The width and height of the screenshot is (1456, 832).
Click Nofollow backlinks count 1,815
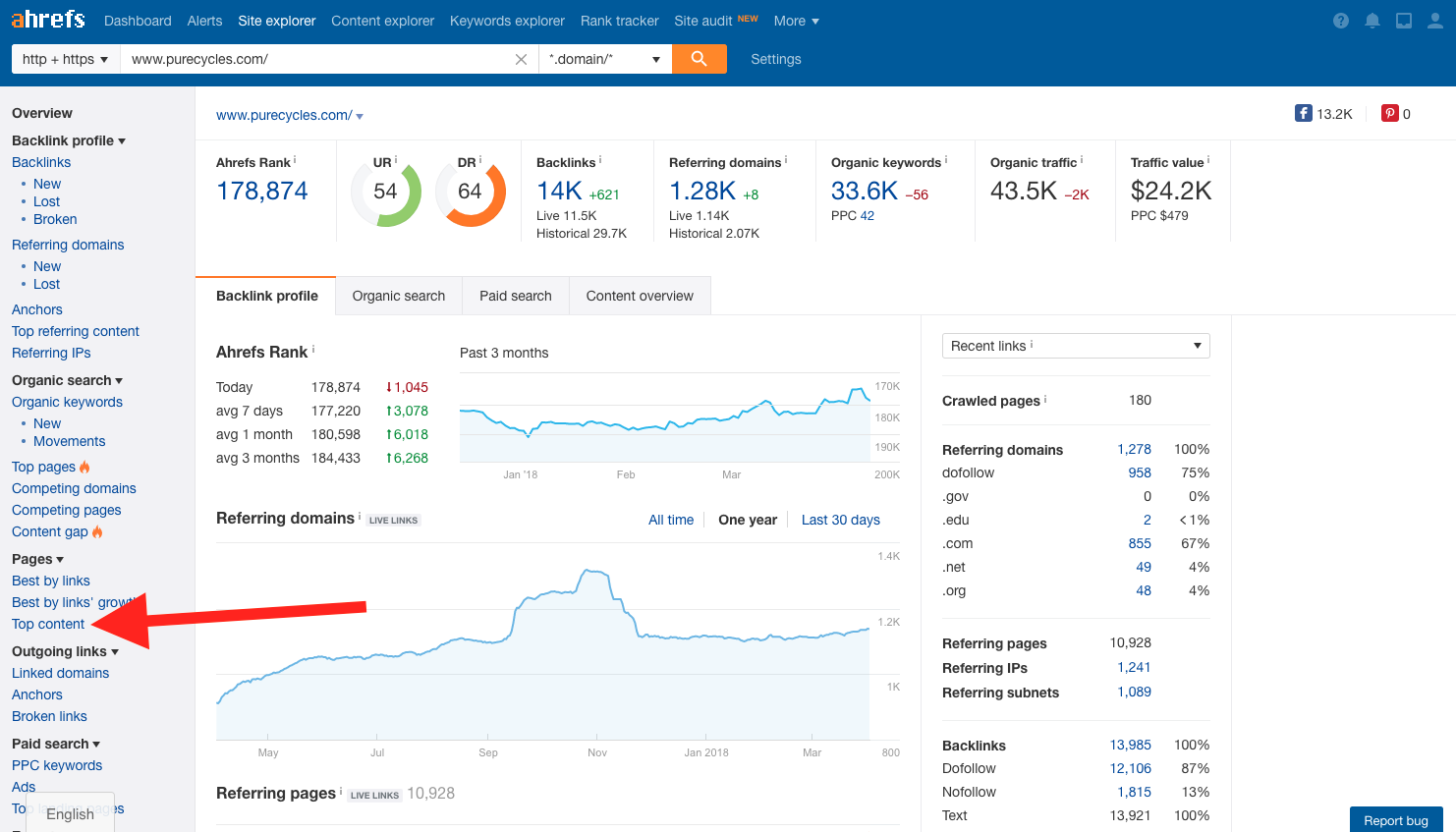[x=1134, y=792]
